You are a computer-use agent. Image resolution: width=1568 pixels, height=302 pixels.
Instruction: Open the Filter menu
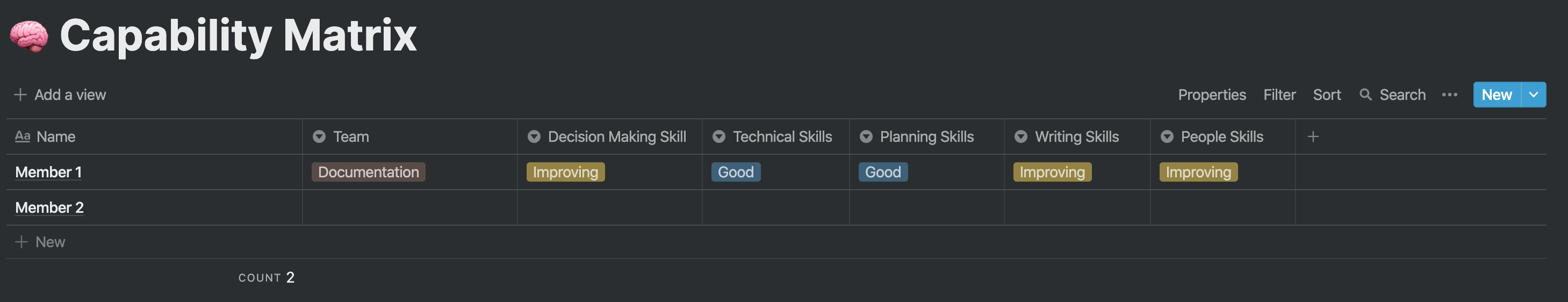(1279, 95)
